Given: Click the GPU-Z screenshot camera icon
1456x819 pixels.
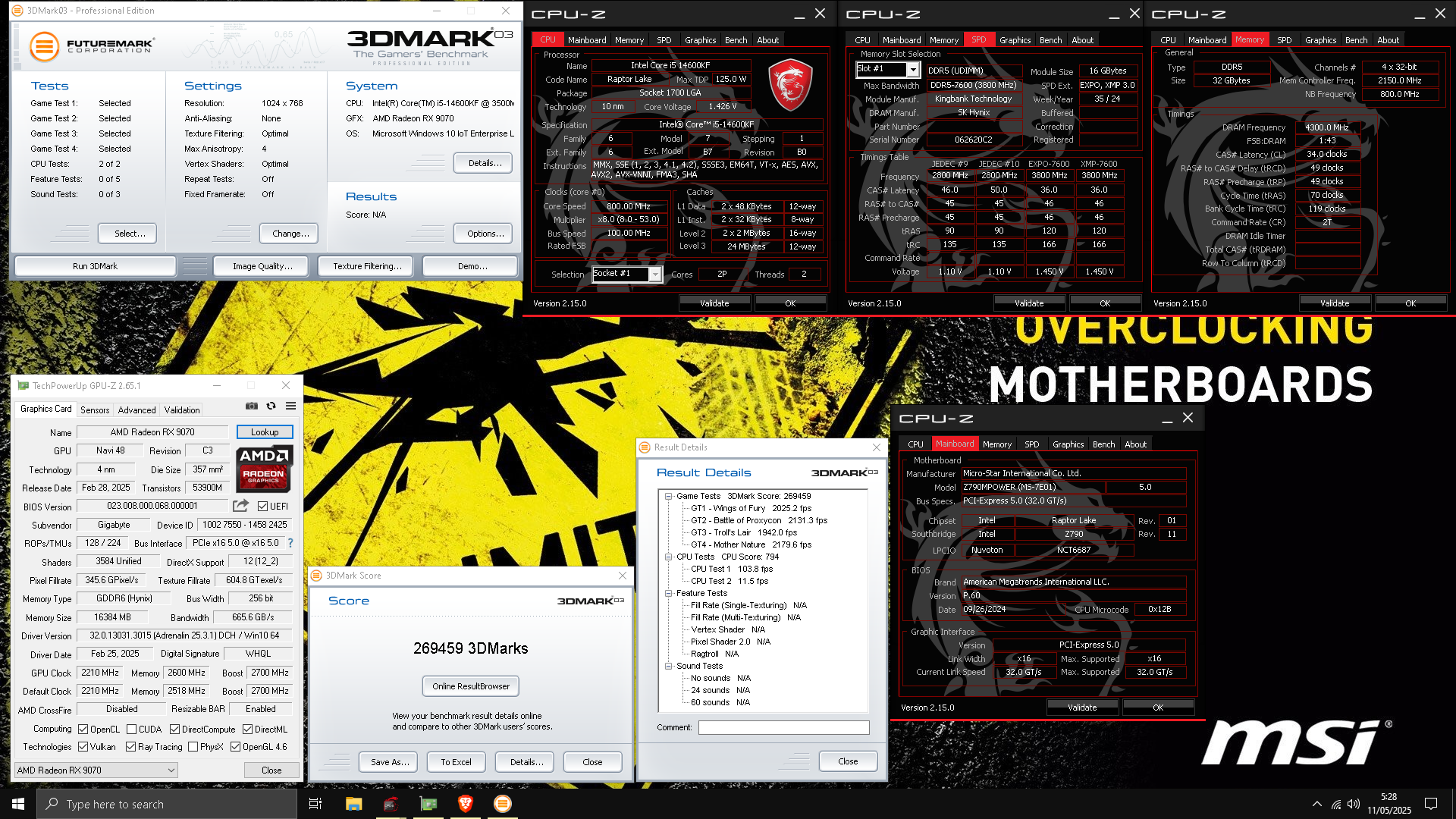Looking at the screenshot, I should [252, 406].
